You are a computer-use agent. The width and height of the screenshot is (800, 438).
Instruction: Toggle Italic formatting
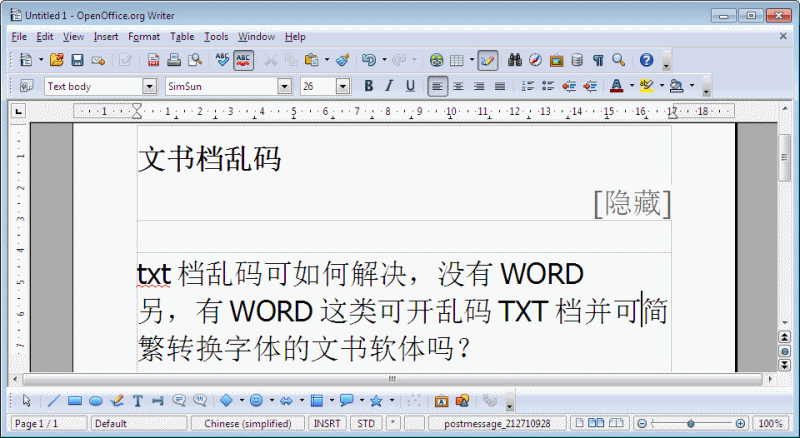[x=389, y=86]
